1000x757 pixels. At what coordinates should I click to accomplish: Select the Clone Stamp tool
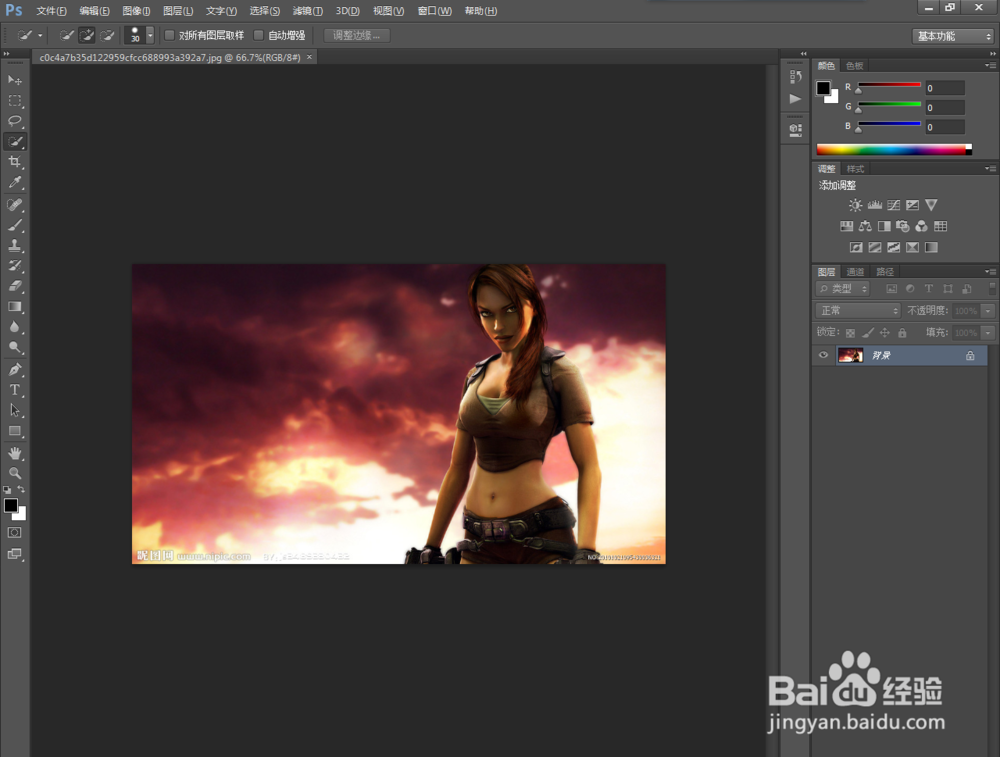click(x=15, y=246)
